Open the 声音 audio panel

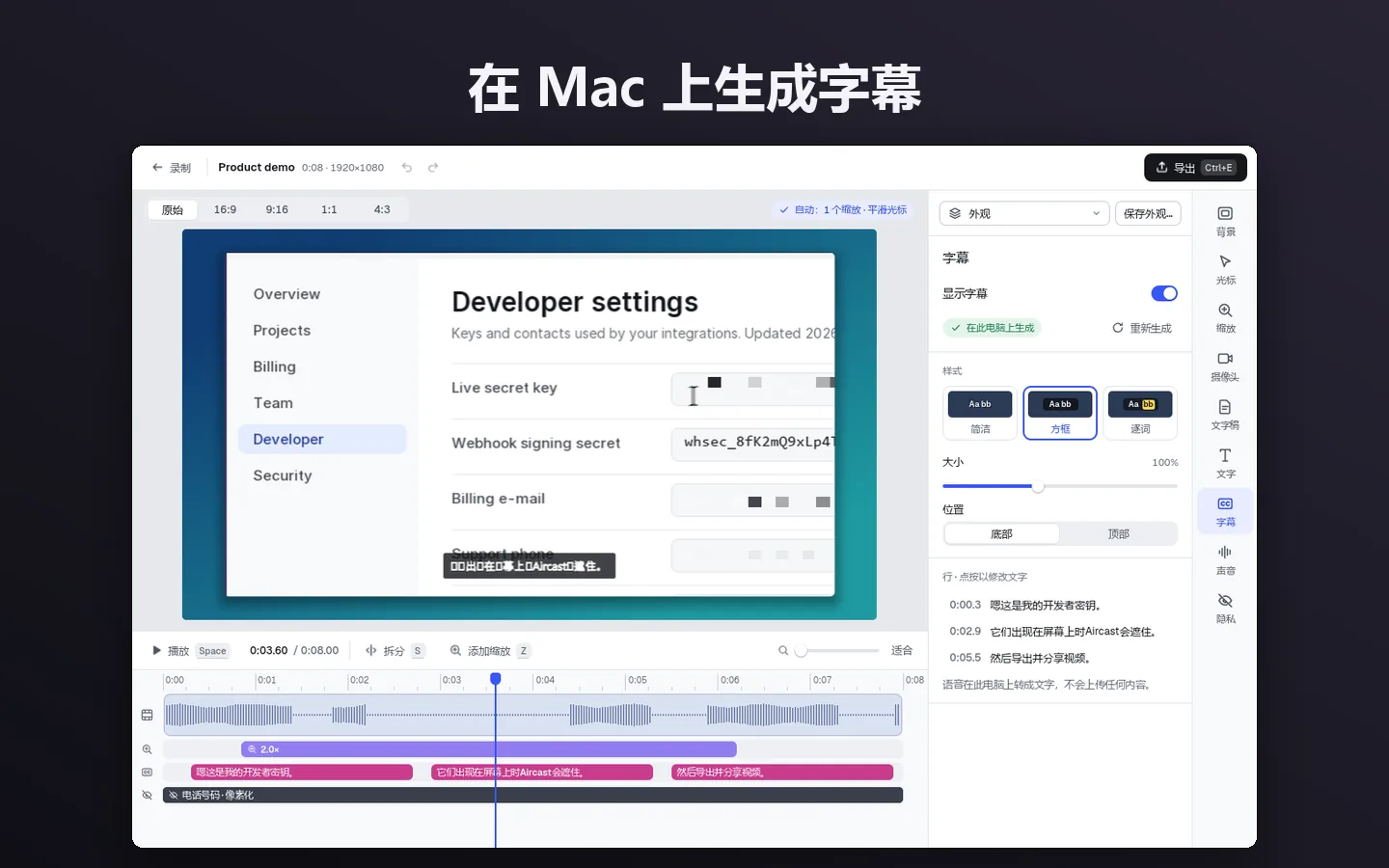[x=1225, y=560]
